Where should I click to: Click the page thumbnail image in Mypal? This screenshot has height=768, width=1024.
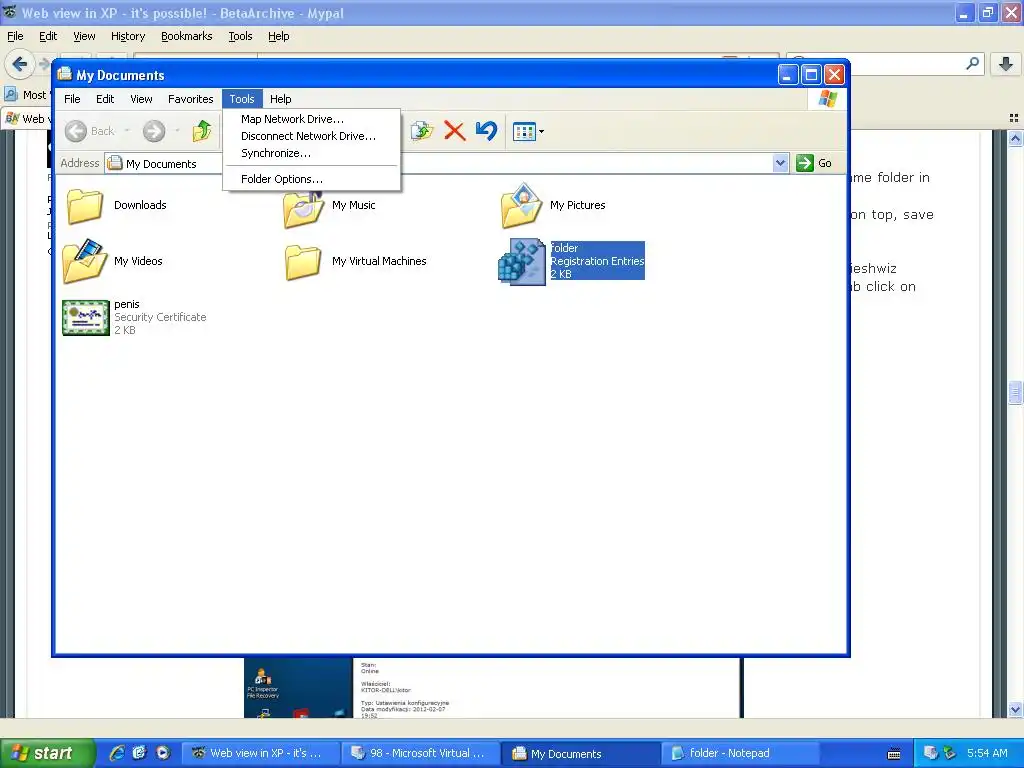pos(493,688)
